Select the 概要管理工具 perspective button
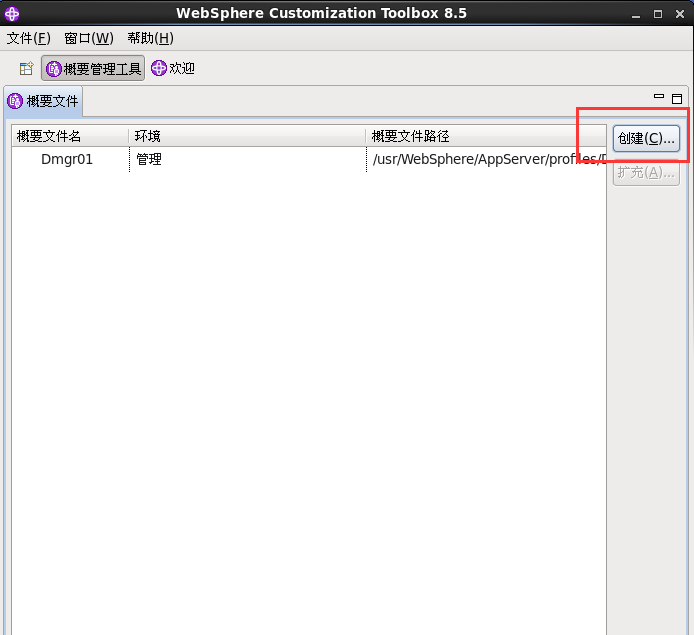This screenshot has height=635, width=694. point(93,68)
